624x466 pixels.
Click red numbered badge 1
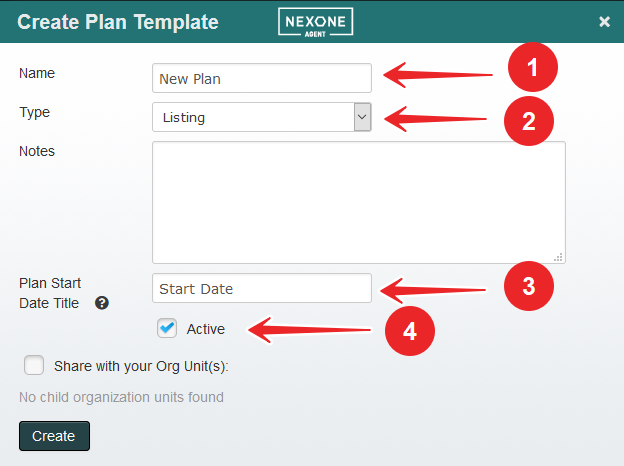pos(531,69)
